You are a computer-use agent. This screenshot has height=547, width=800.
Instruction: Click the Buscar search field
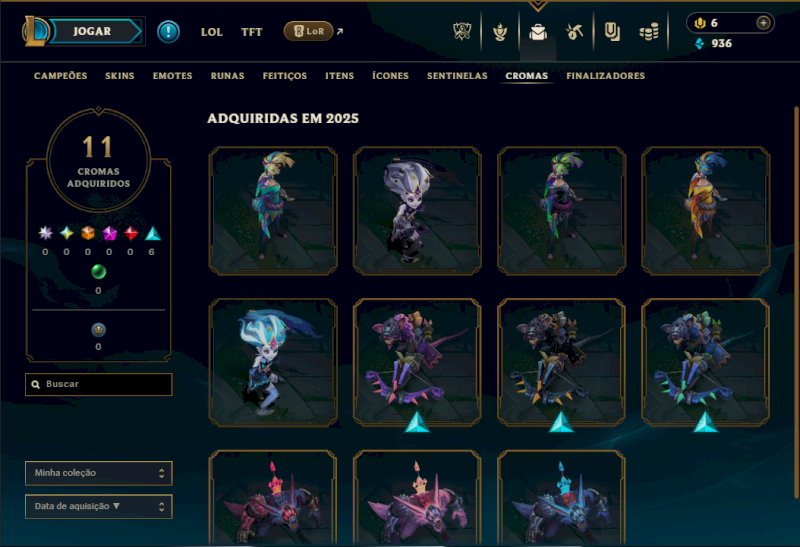click(x=98, y=384)
